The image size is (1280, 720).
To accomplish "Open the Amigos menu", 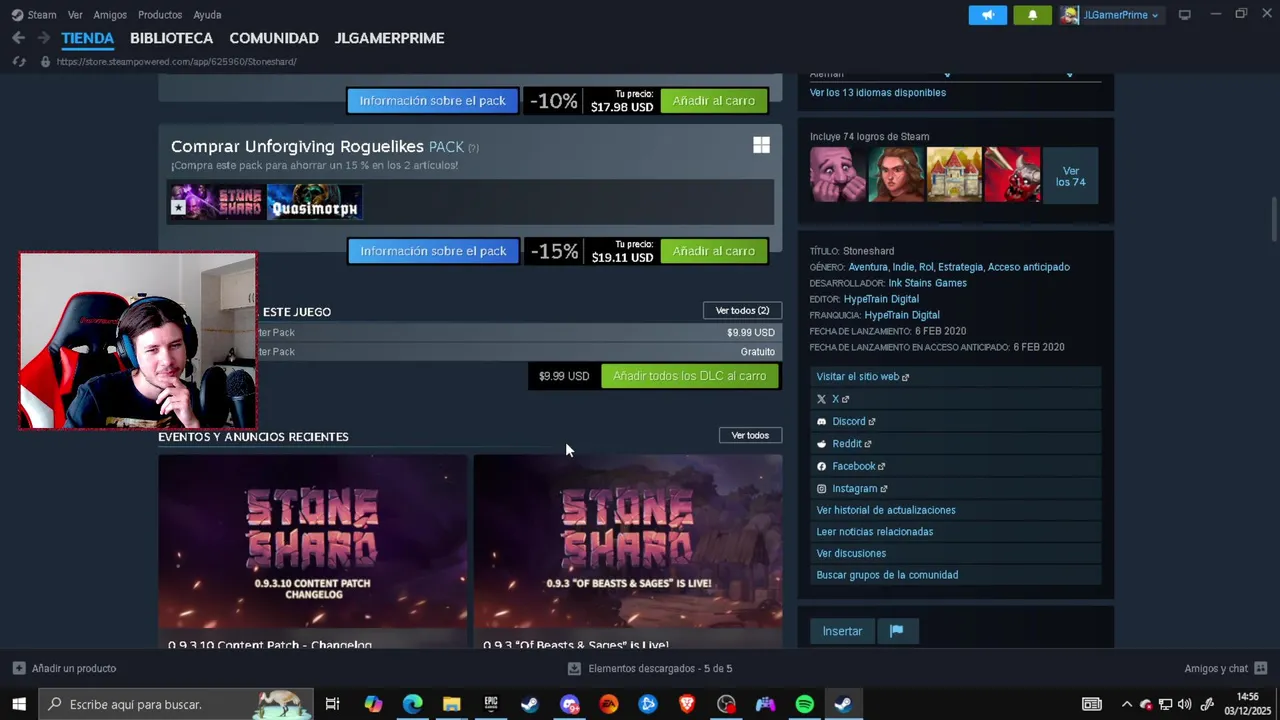I will 110,15.
